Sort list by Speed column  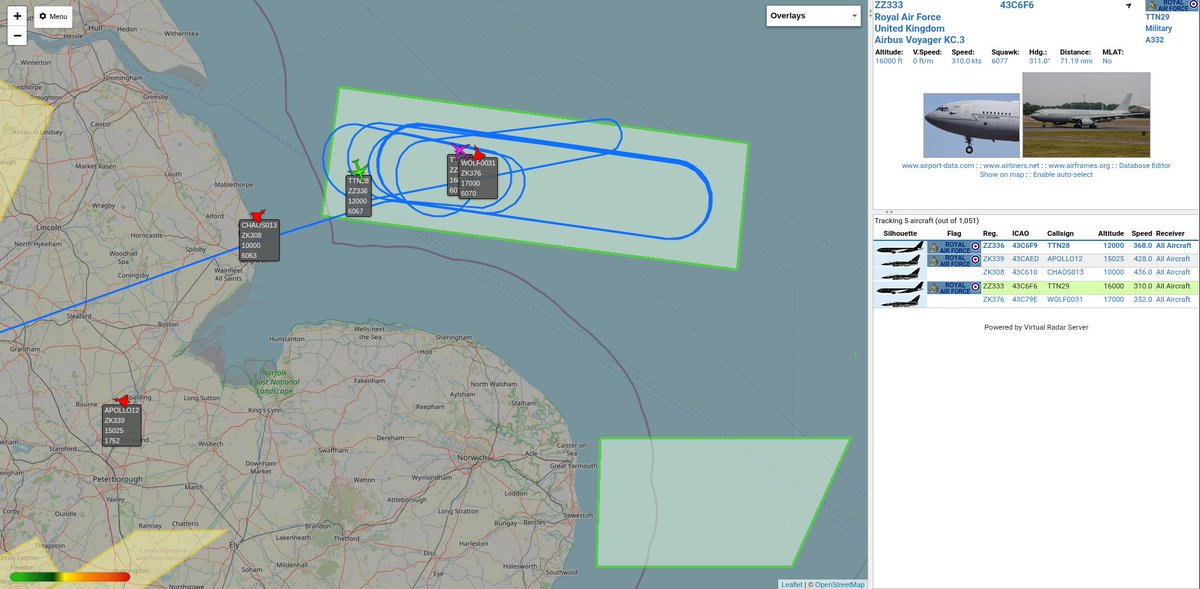point(1141,233)
